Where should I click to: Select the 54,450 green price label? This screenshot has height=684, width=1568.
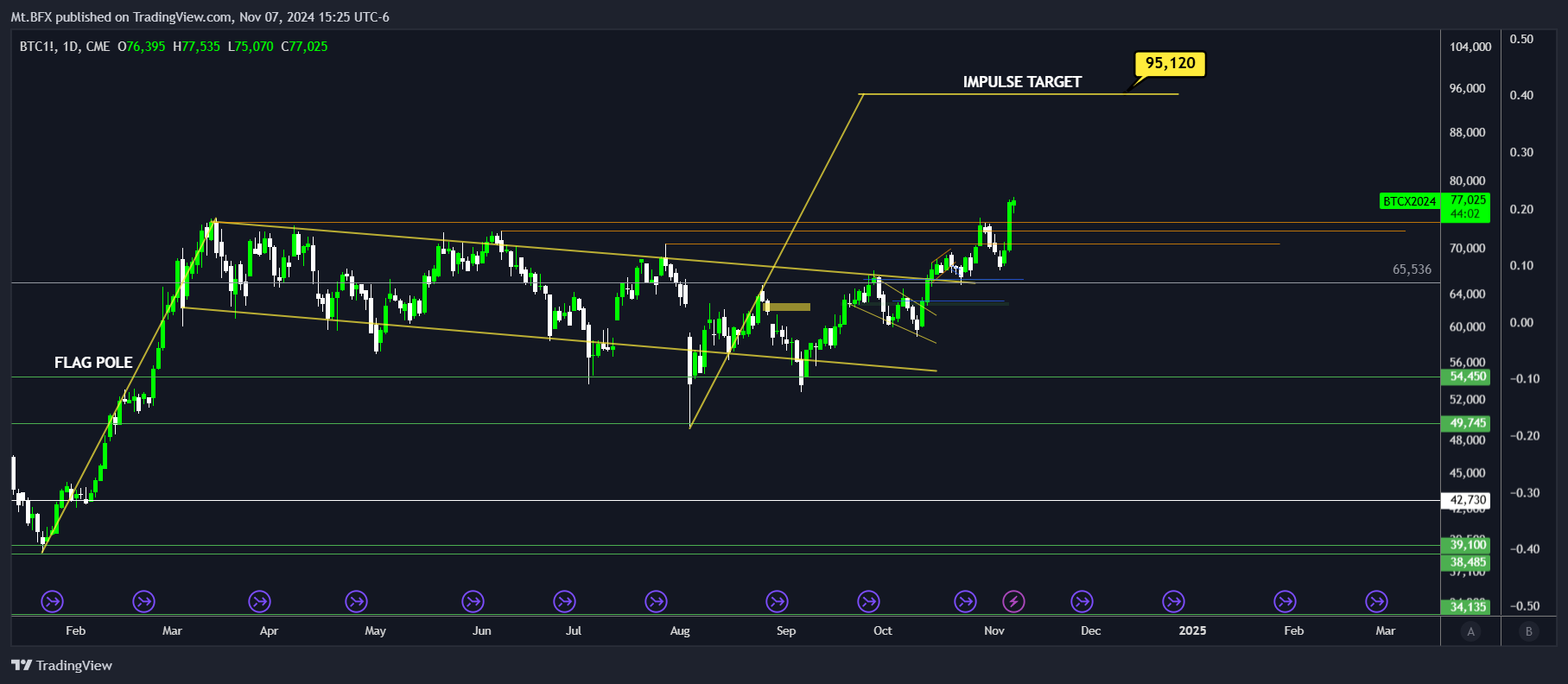(1466, 377)
